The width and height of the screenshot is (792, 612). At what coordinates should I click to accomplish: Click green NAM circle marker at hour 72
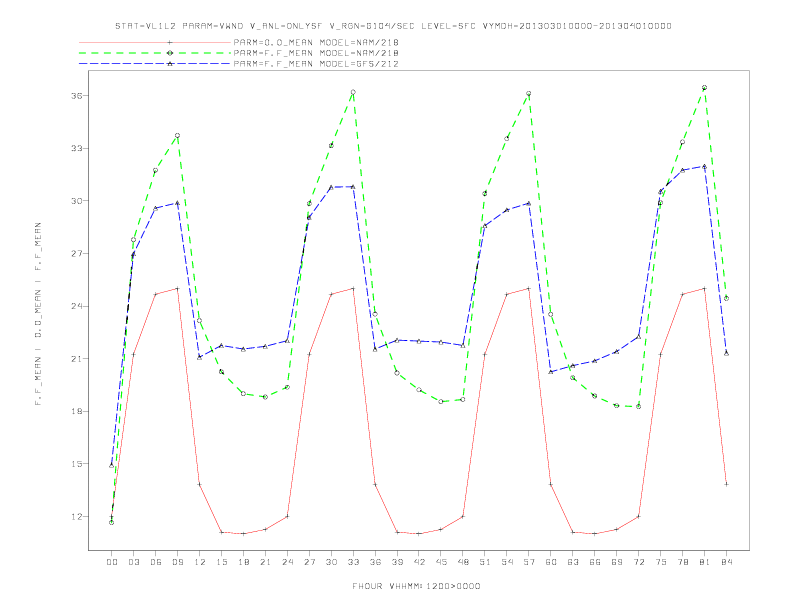(x=639, y=406)
